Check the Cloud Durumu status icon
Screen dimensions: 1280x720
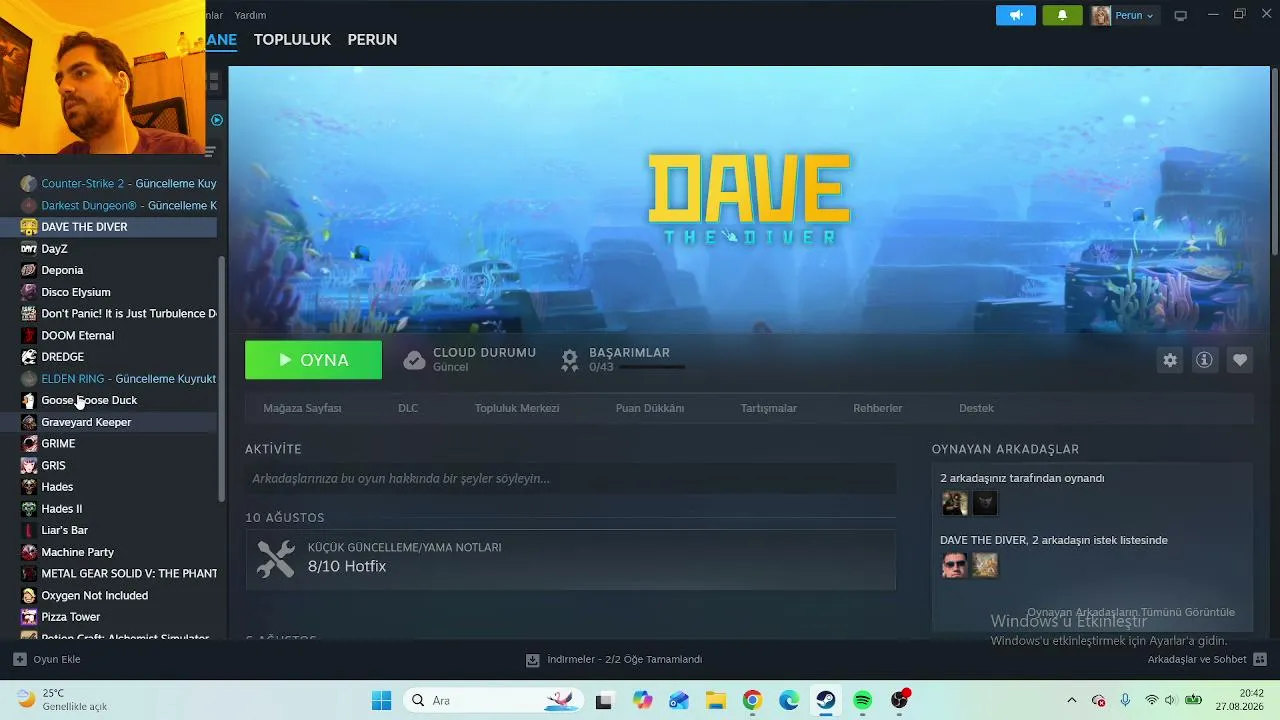click(414, 360)
